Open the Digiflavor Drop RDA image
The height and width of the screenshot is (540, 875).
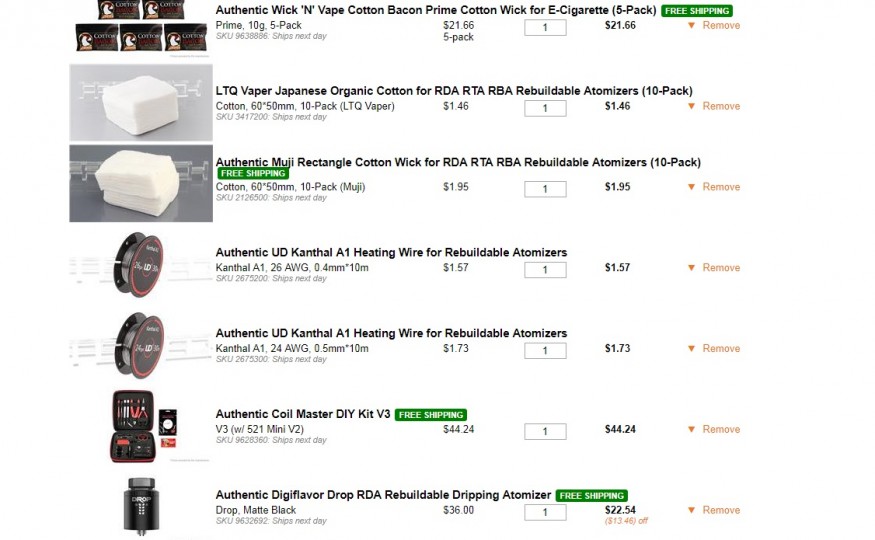tap(141, 506)
